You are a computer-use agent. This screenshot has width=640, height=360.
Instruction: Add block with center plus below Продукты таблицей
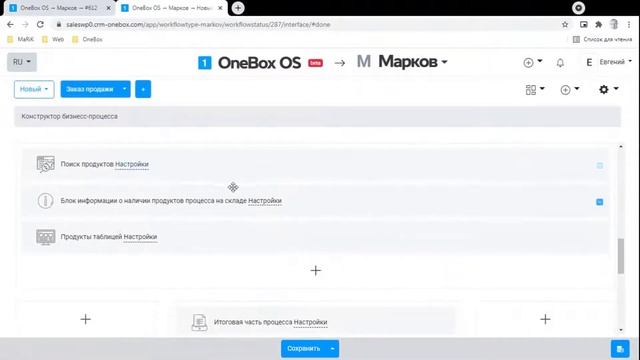point(316,271)
